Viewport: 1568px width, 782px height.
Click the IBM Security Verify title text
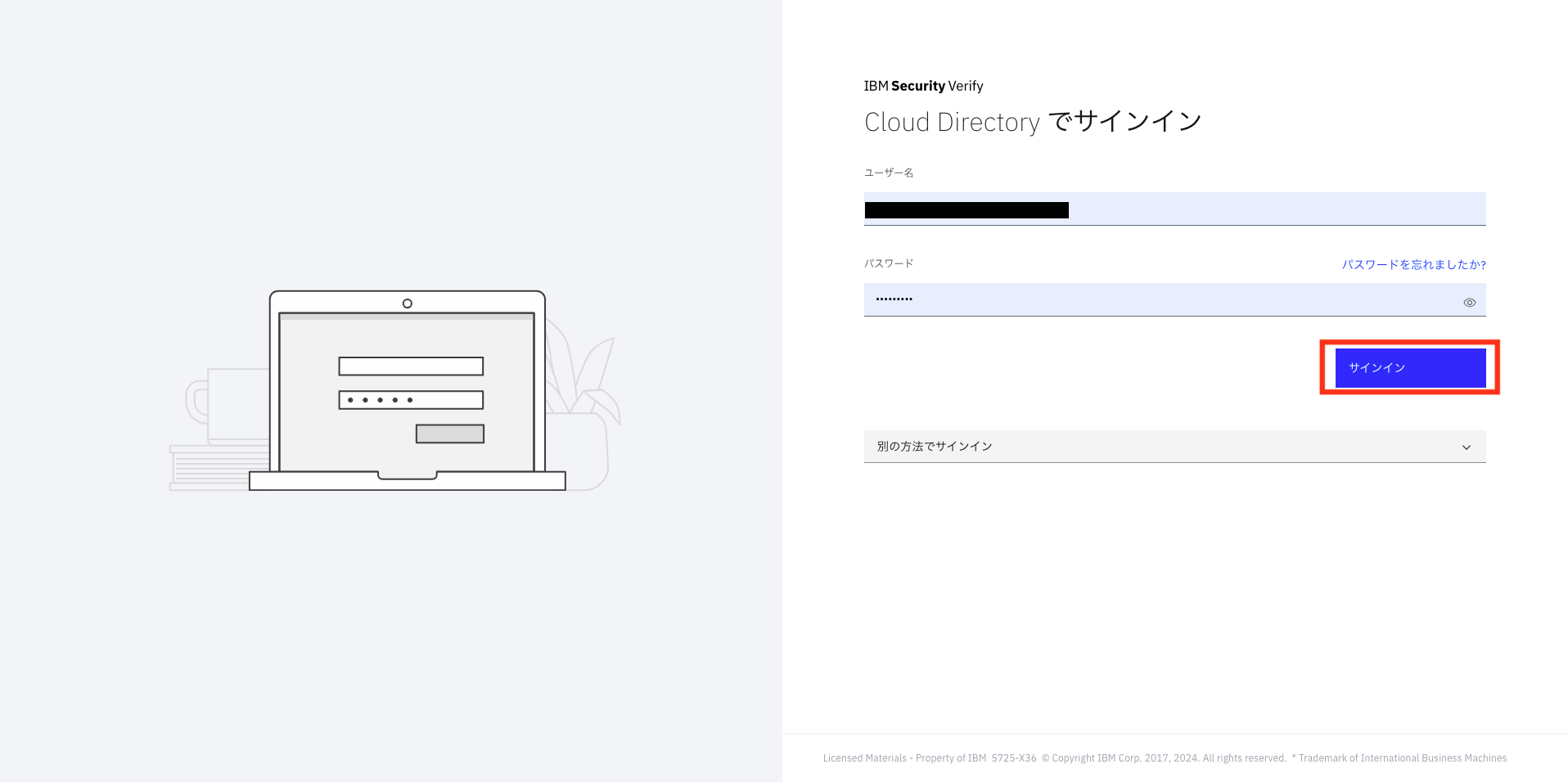[923, 86]
